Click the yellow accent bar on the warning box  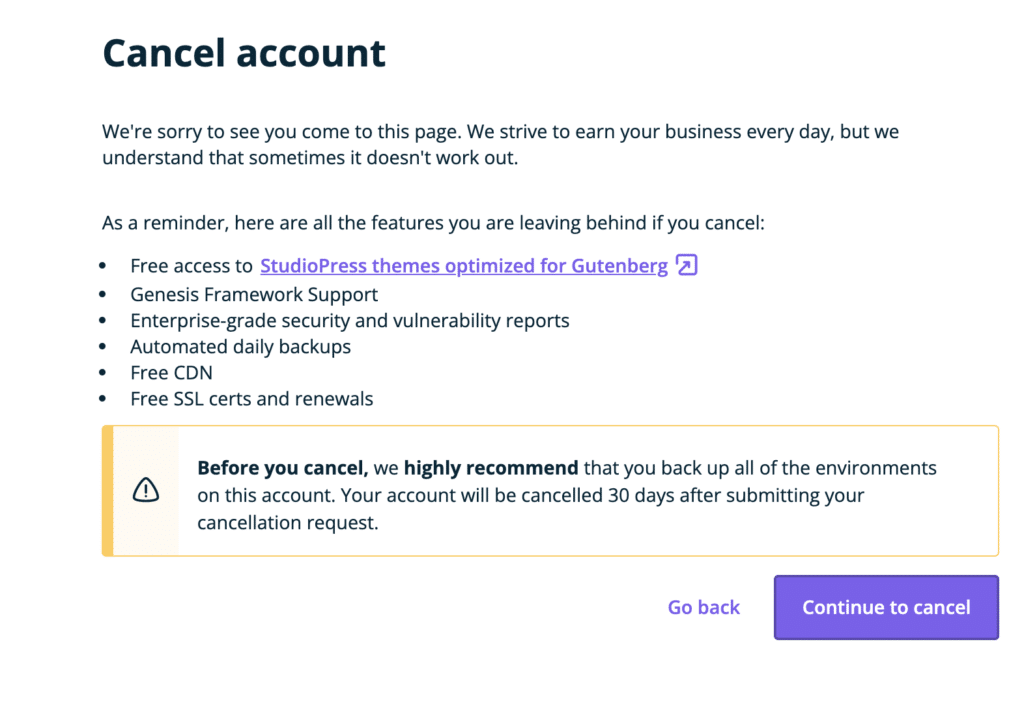tap(107, 490)
